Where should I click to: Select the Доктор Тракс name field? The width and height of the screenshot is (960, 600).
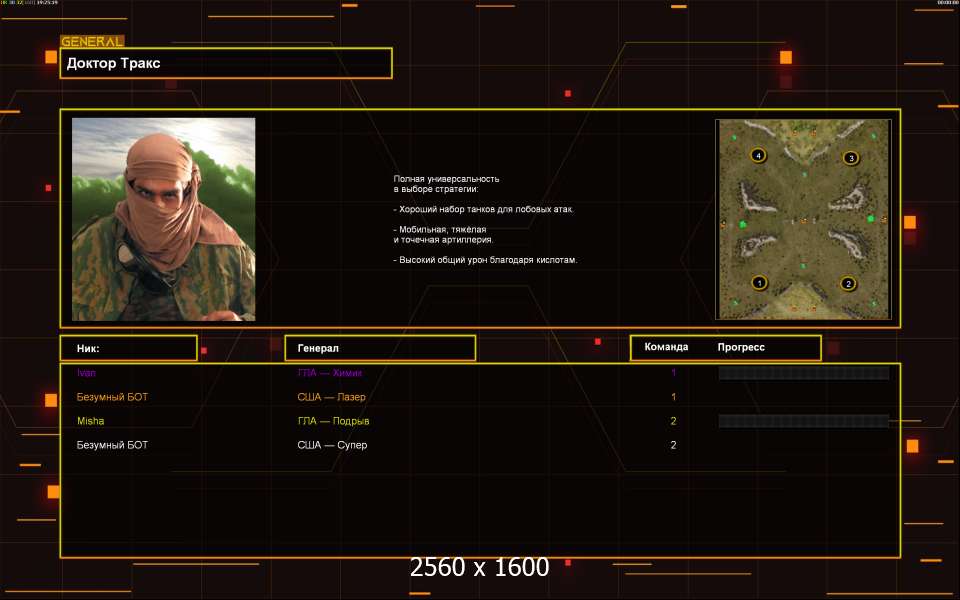pyautogui.click(x=226, y=63)
